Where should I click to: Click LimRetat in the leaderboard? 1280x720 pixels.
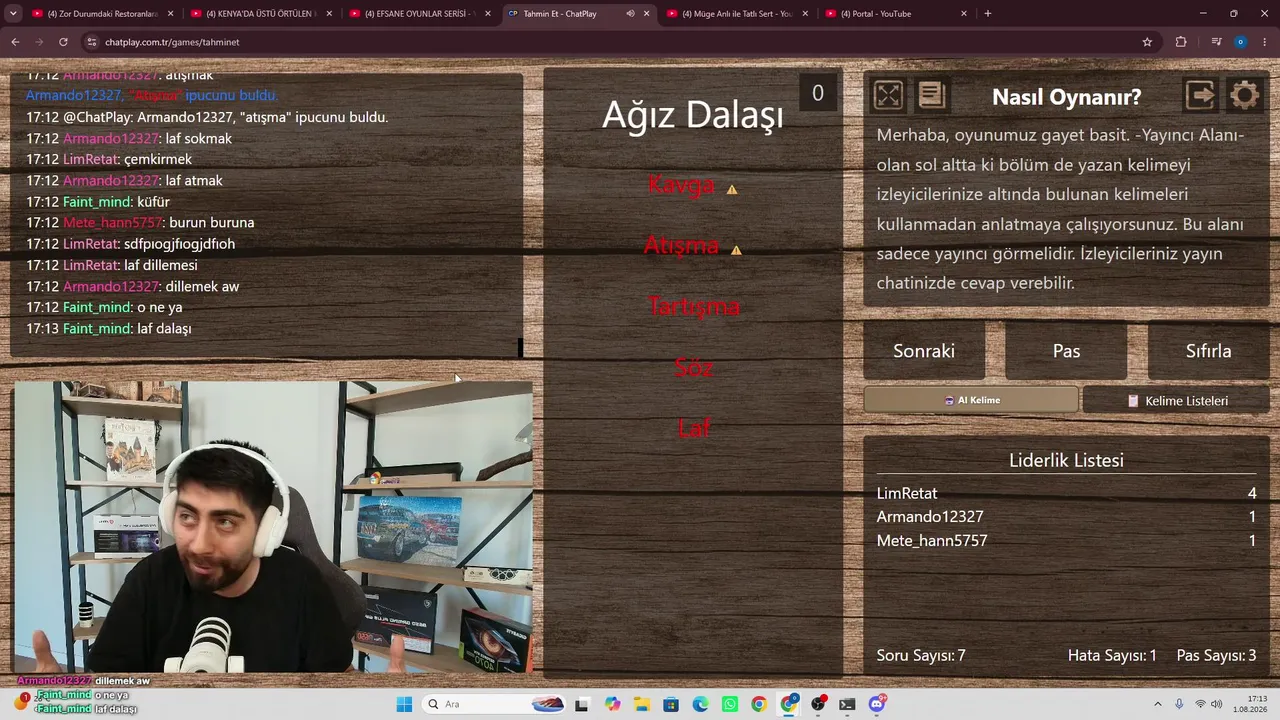click(x=907, y=493)
